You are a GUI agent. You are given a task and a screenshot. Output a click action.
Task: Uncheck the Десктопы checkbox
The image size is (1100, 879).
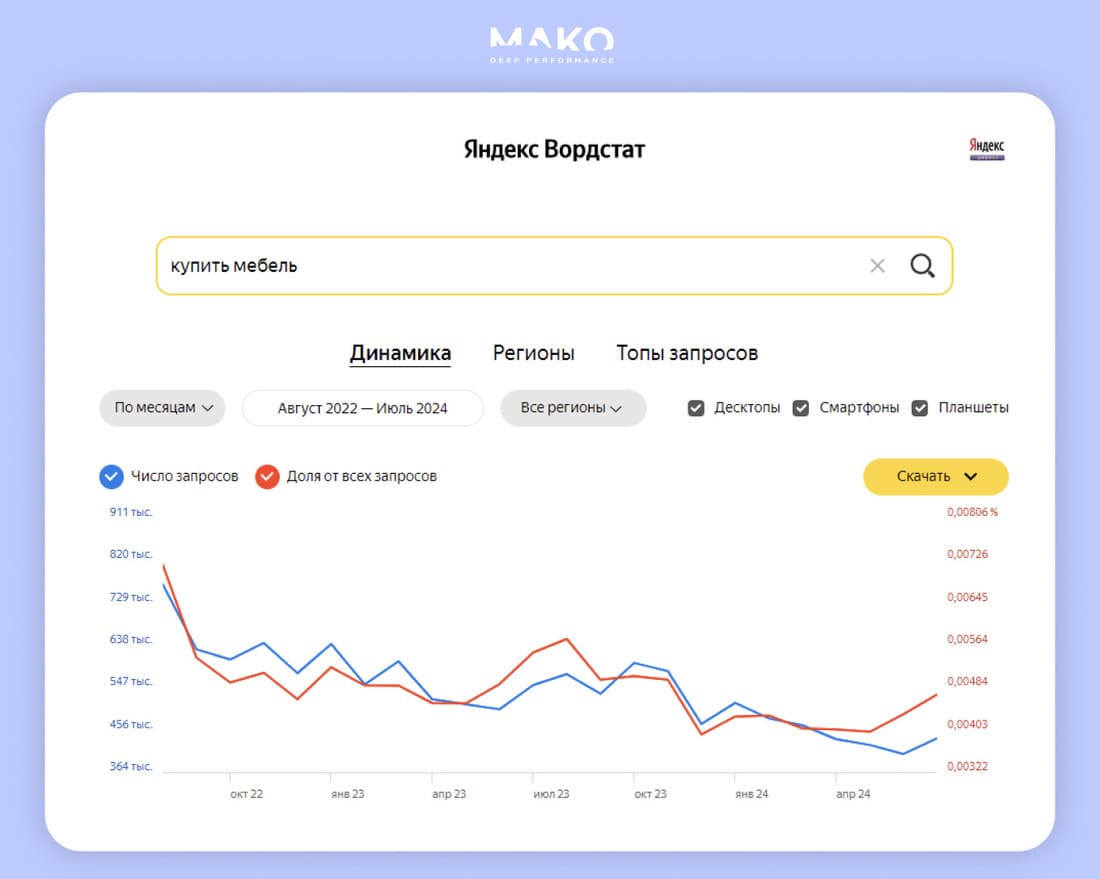695,408
